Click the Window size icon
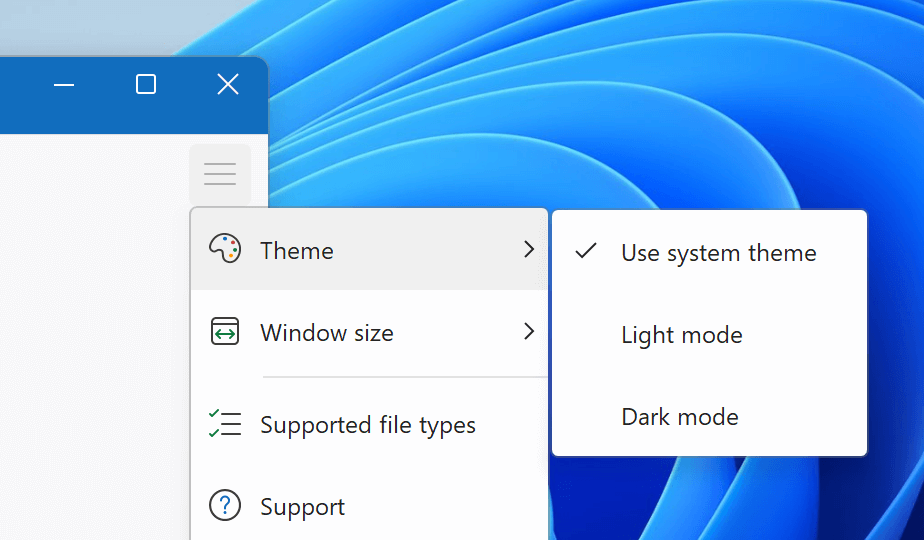 [225, 331]
